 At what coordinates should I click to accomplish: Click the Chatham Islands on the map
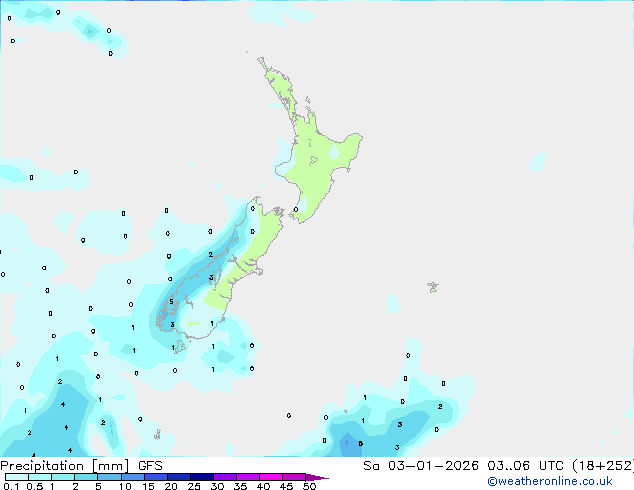pyautogui.click(x=433, y=287)
